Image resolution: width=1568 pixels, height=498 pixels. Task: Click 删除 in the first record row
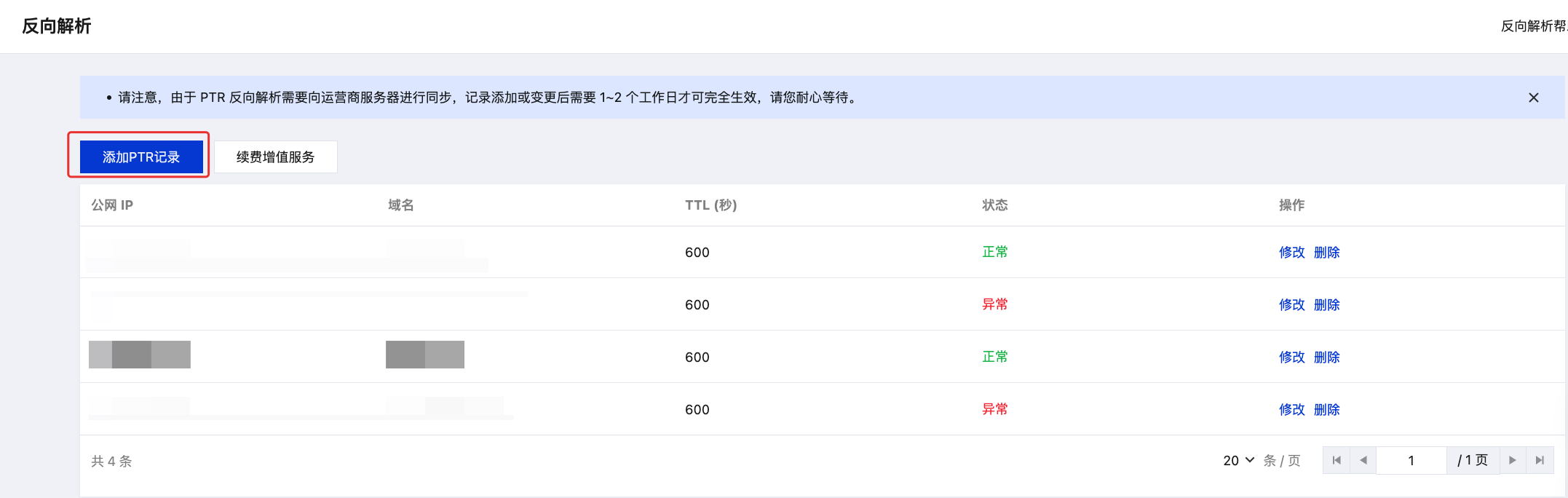[1326, 253]
